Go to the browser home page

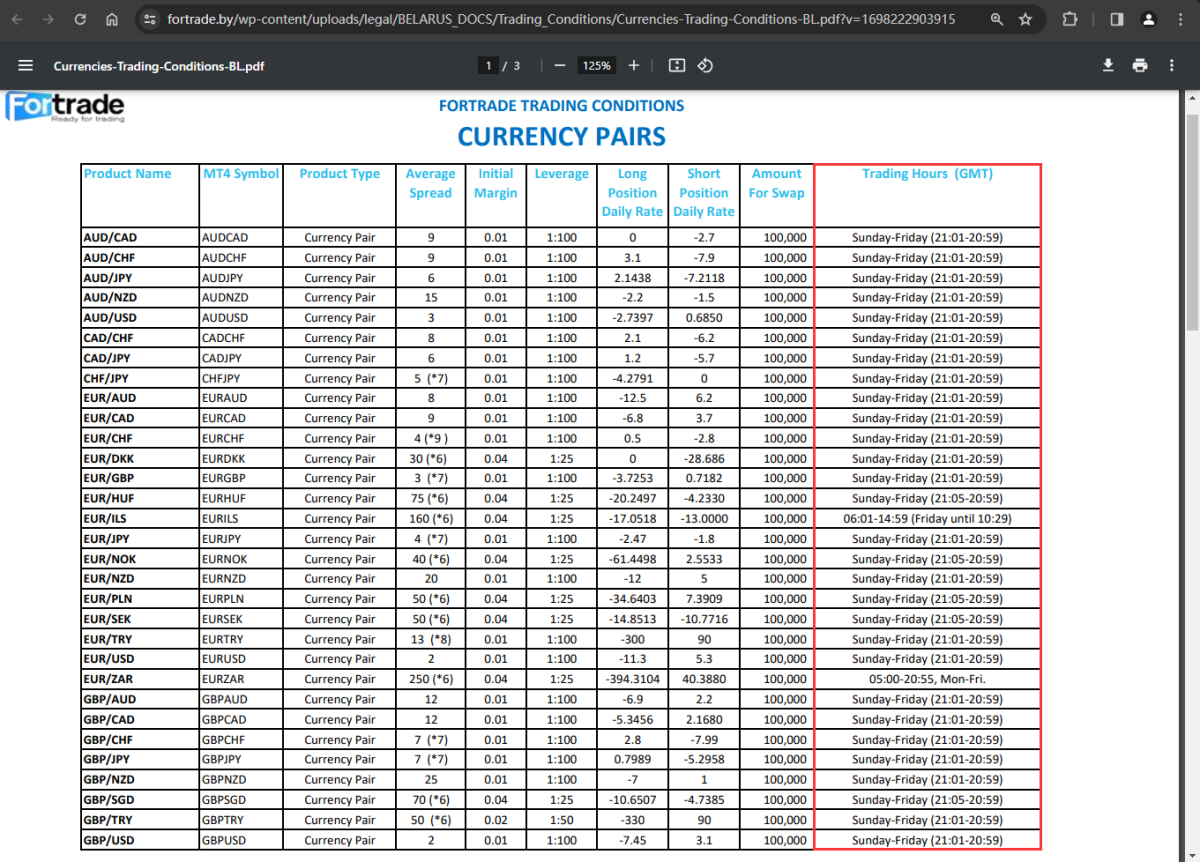coord(112,19)
